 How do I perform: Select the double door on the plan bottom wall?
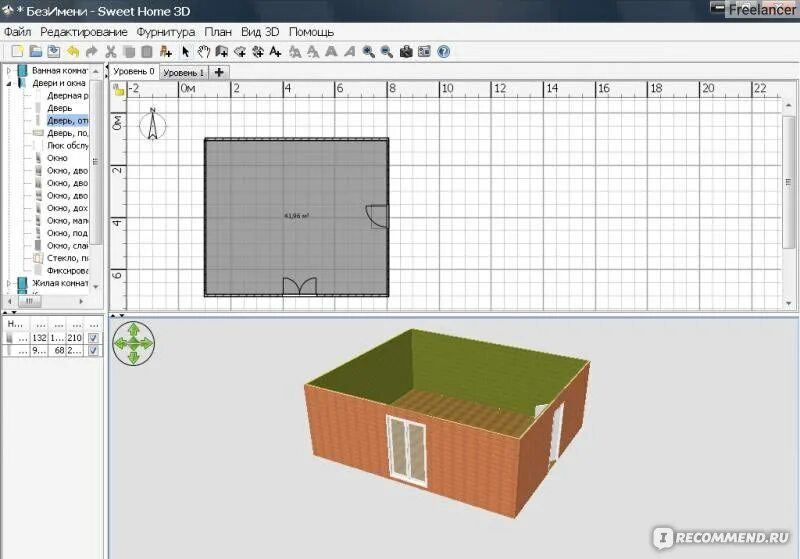pos(299,286)
